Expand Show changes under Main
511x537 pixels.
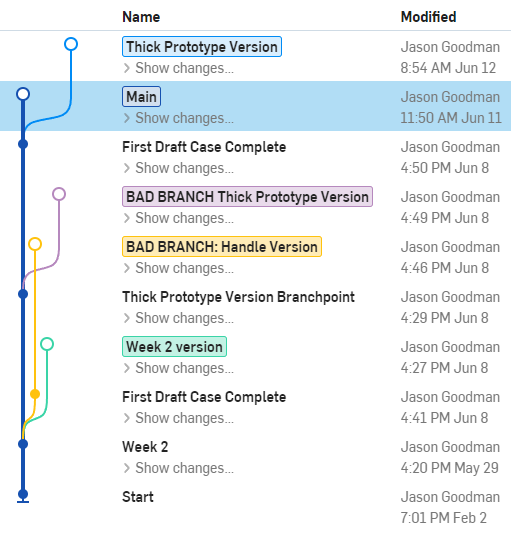(178, 118)
